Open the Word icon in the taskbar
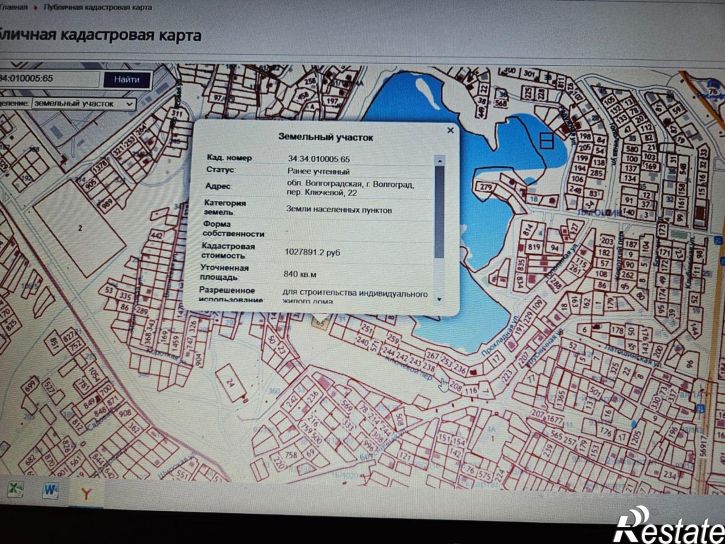 click(x=50, y=490)
